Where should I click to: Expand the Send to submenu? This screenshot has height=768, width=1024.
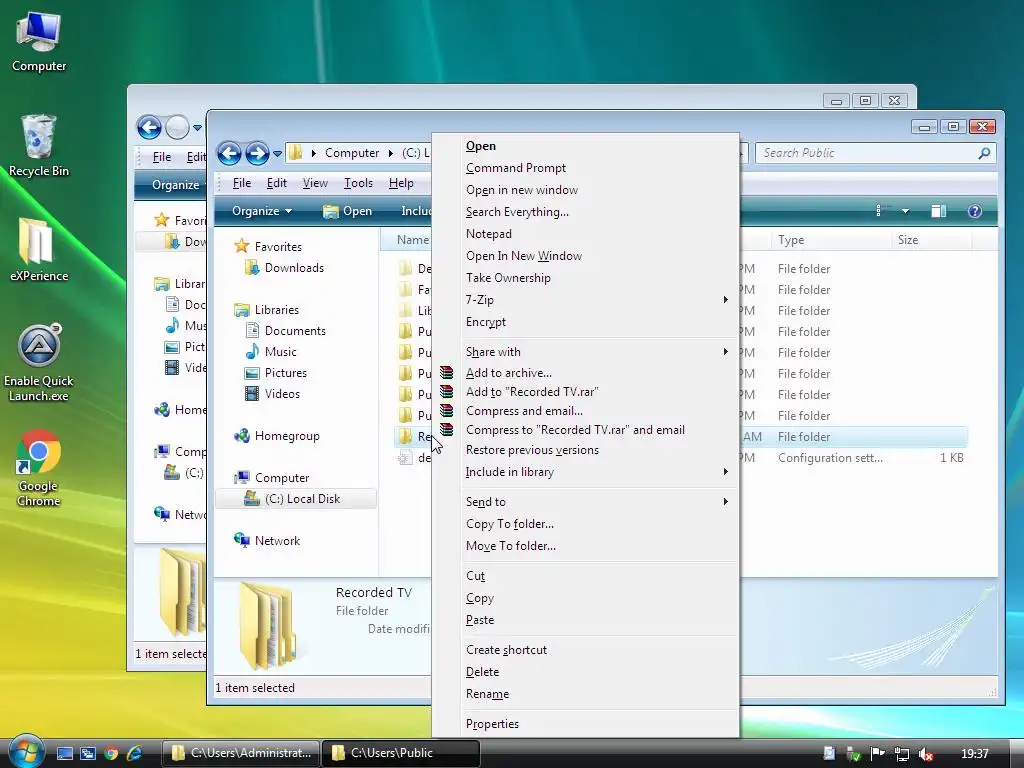(x=725, y=502)
